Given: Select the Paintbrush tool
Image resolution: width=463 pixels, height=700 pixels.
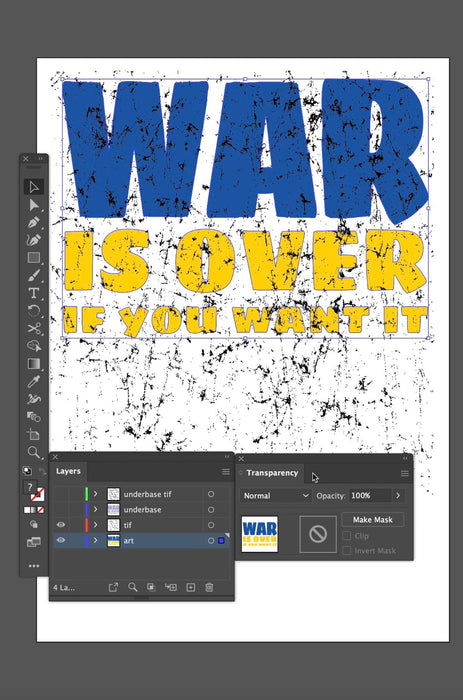Looking at the screenshot, I should (x=33, y=275).
